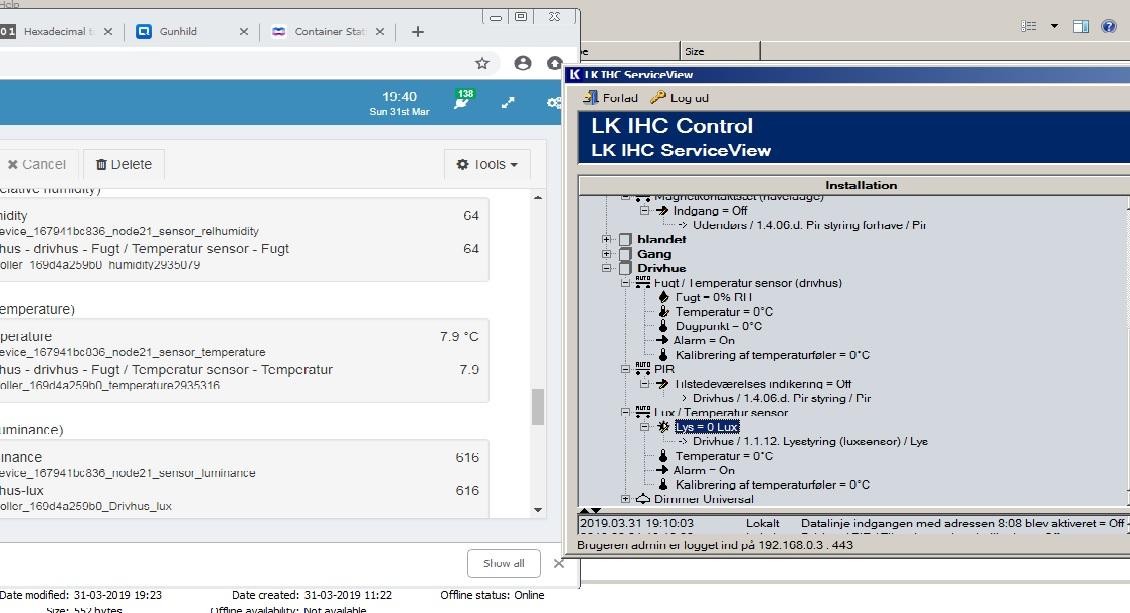Open notifications icon with 138 badge
Viewport: 1130px width, 613px height.
click(x=462, y=101)
